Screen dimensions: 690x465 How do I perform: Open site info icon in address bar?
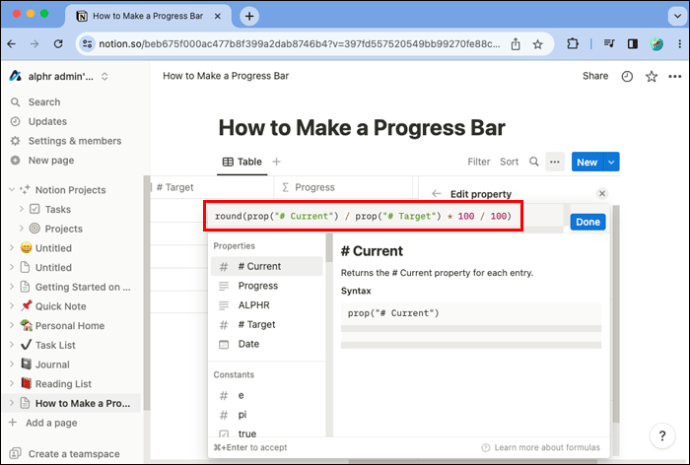(88, 44)
